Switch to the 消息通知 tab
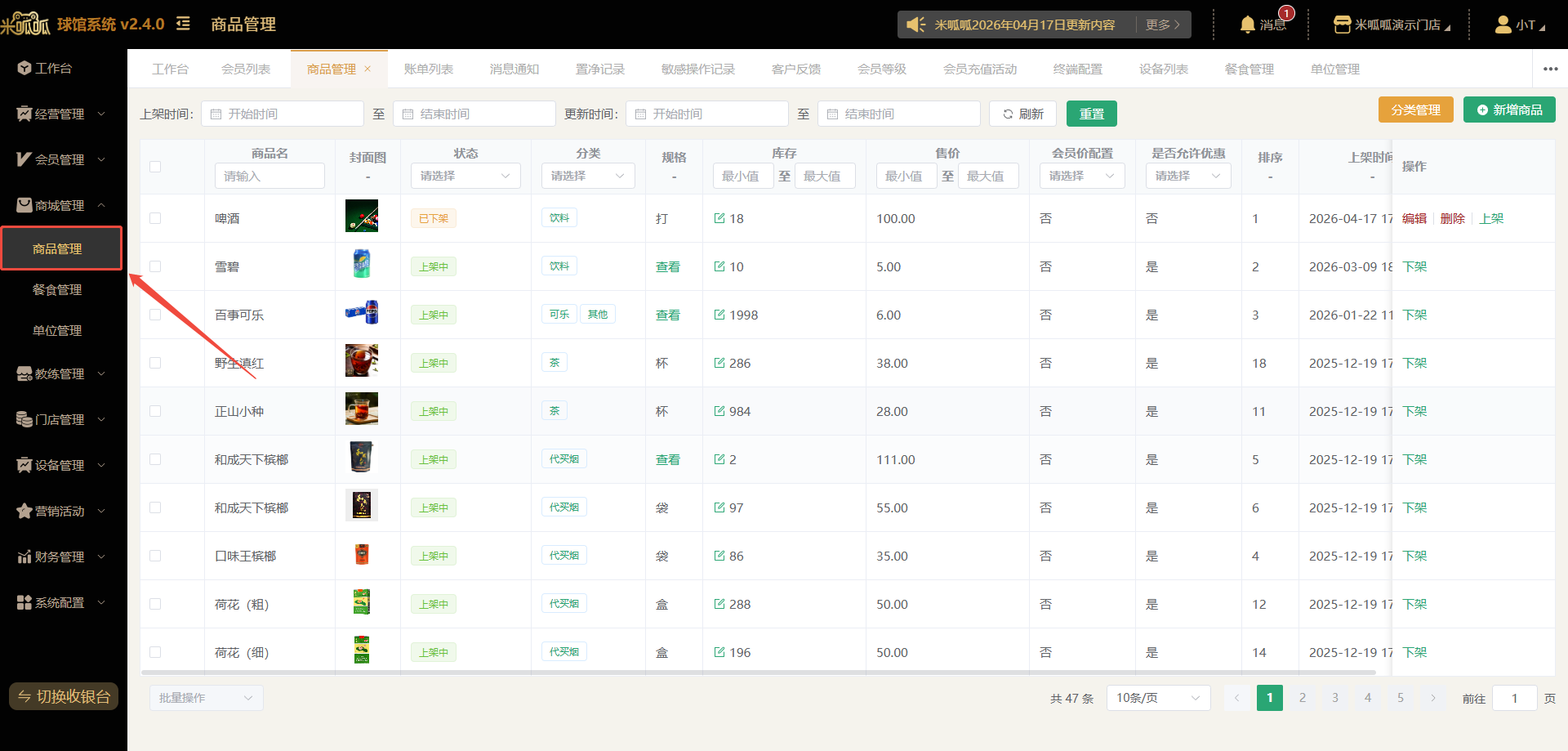 click(514, 69)
